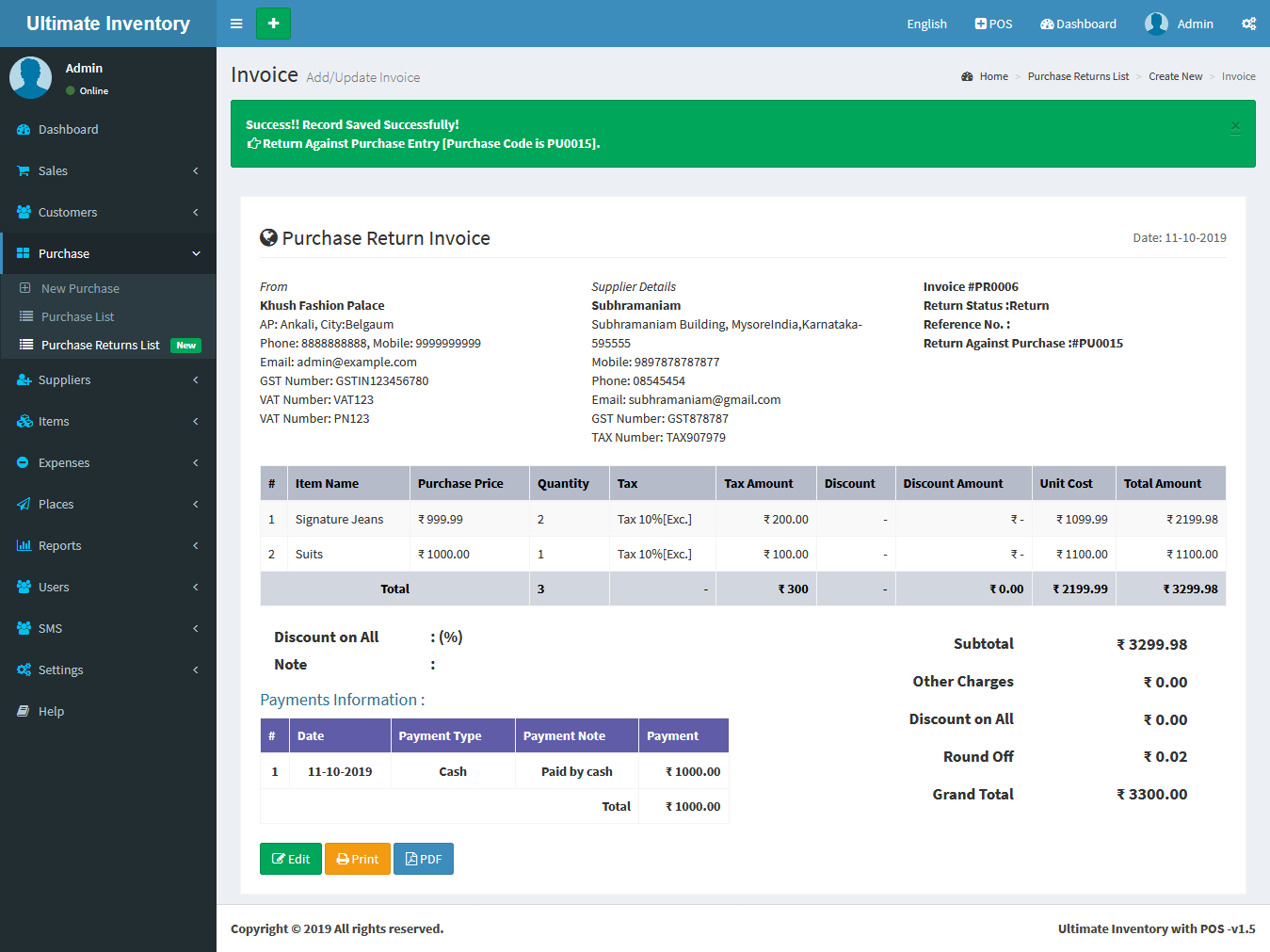Screen dimensions: 1270x952
Task: Toggle the sidebar with the hamburger icon
Action: tap(236, 24)
